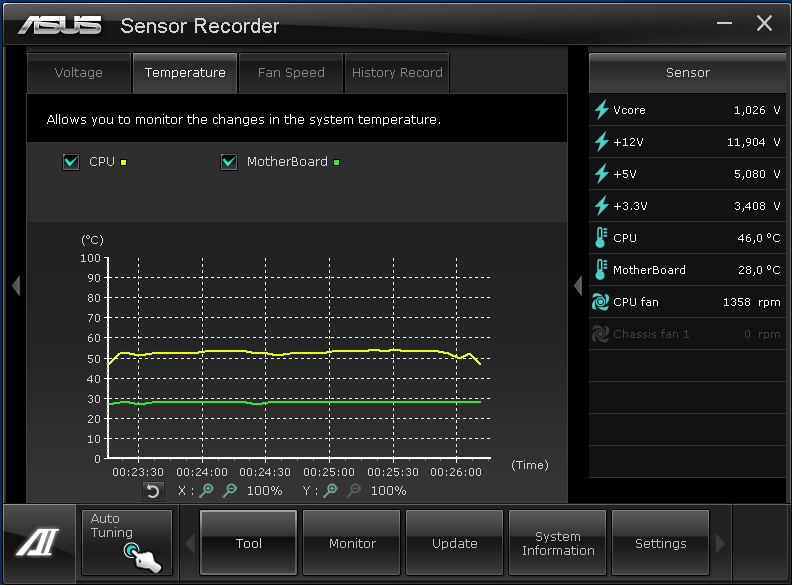
Task: Toggle the CPU temperature checkbox
Action: (71, 162)
